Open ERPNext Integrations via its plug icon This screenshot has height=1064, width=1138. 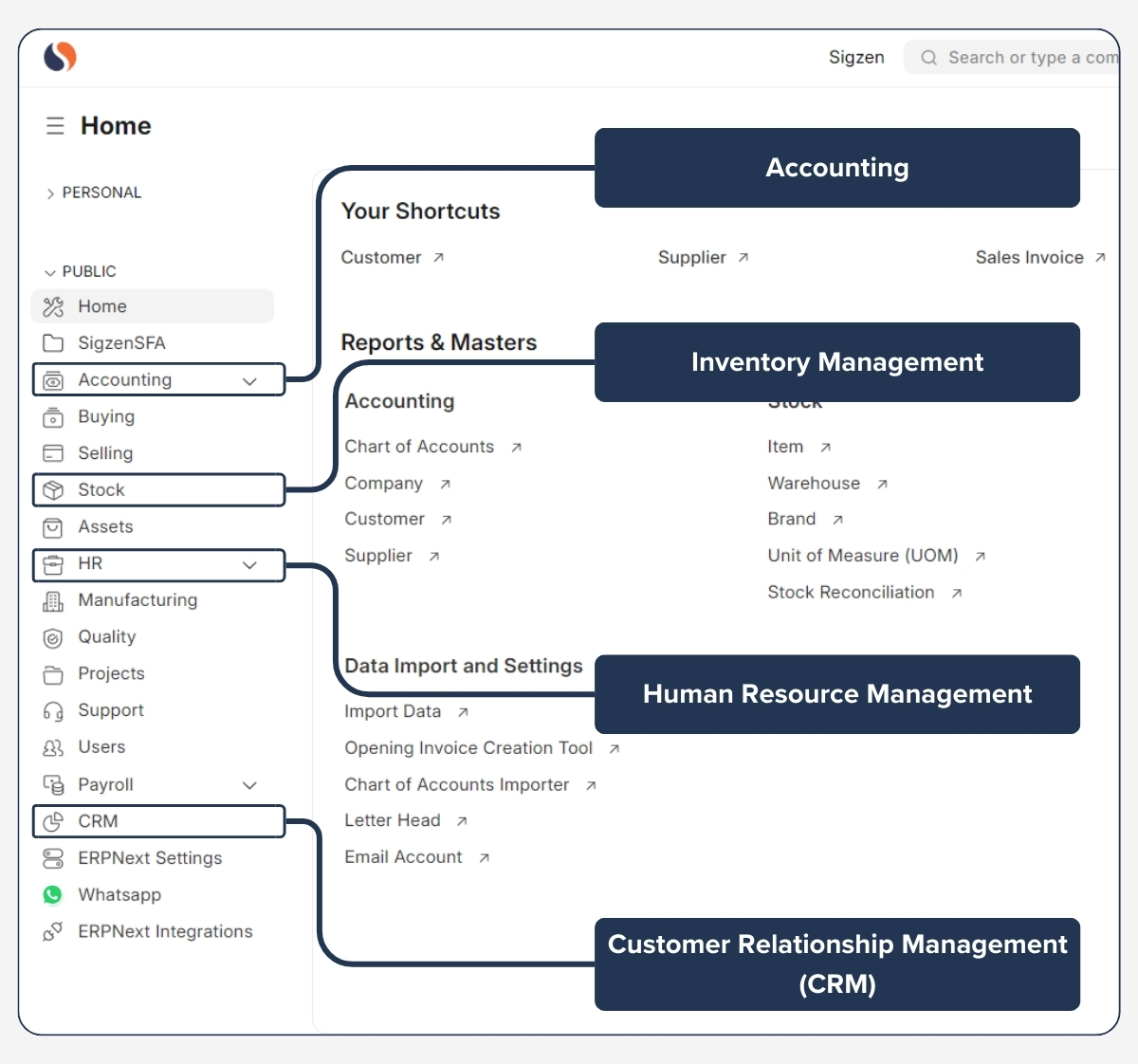[x=53, y=931]
